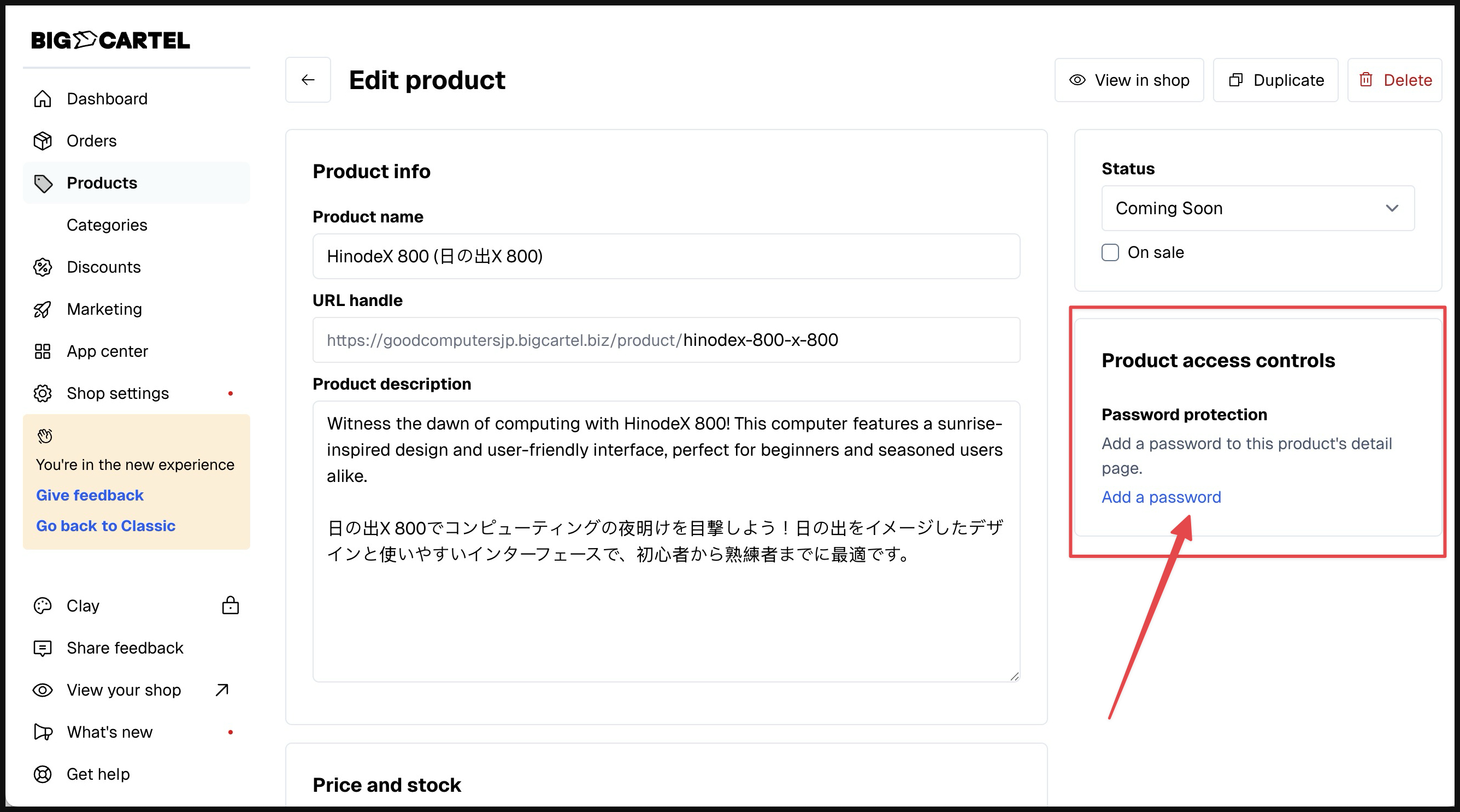Screen dimensions: 1460x812
Task: Go to Categories in the sidebar
Action: (107, 225)
